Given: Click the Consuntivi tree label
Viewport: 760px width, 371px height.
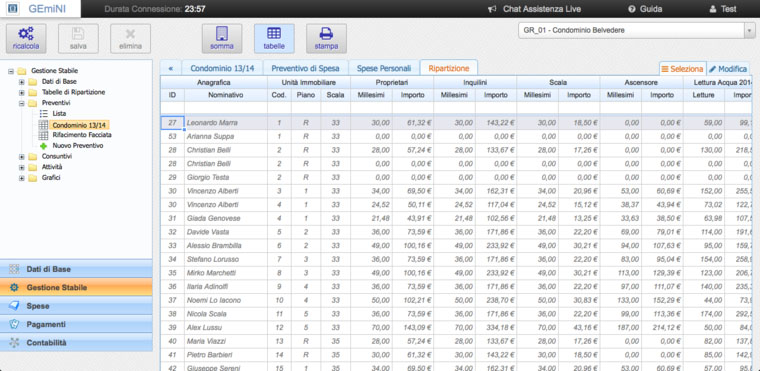Looking at the screenshot, I should 57,157.
